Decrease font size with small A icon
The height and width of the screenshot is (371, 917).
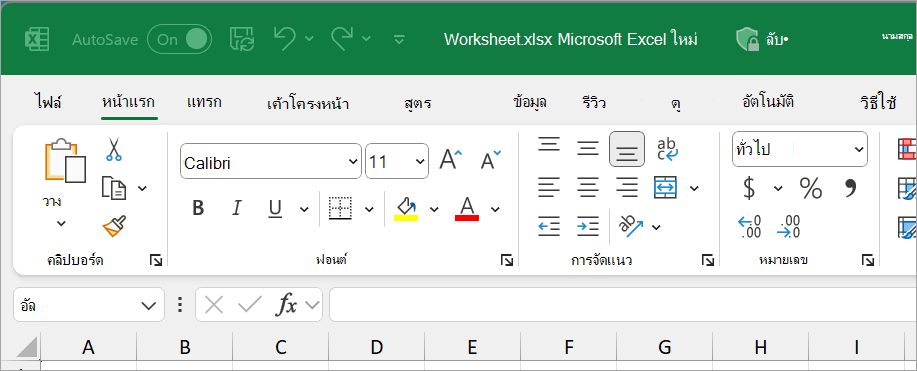[x=490, y=159]
